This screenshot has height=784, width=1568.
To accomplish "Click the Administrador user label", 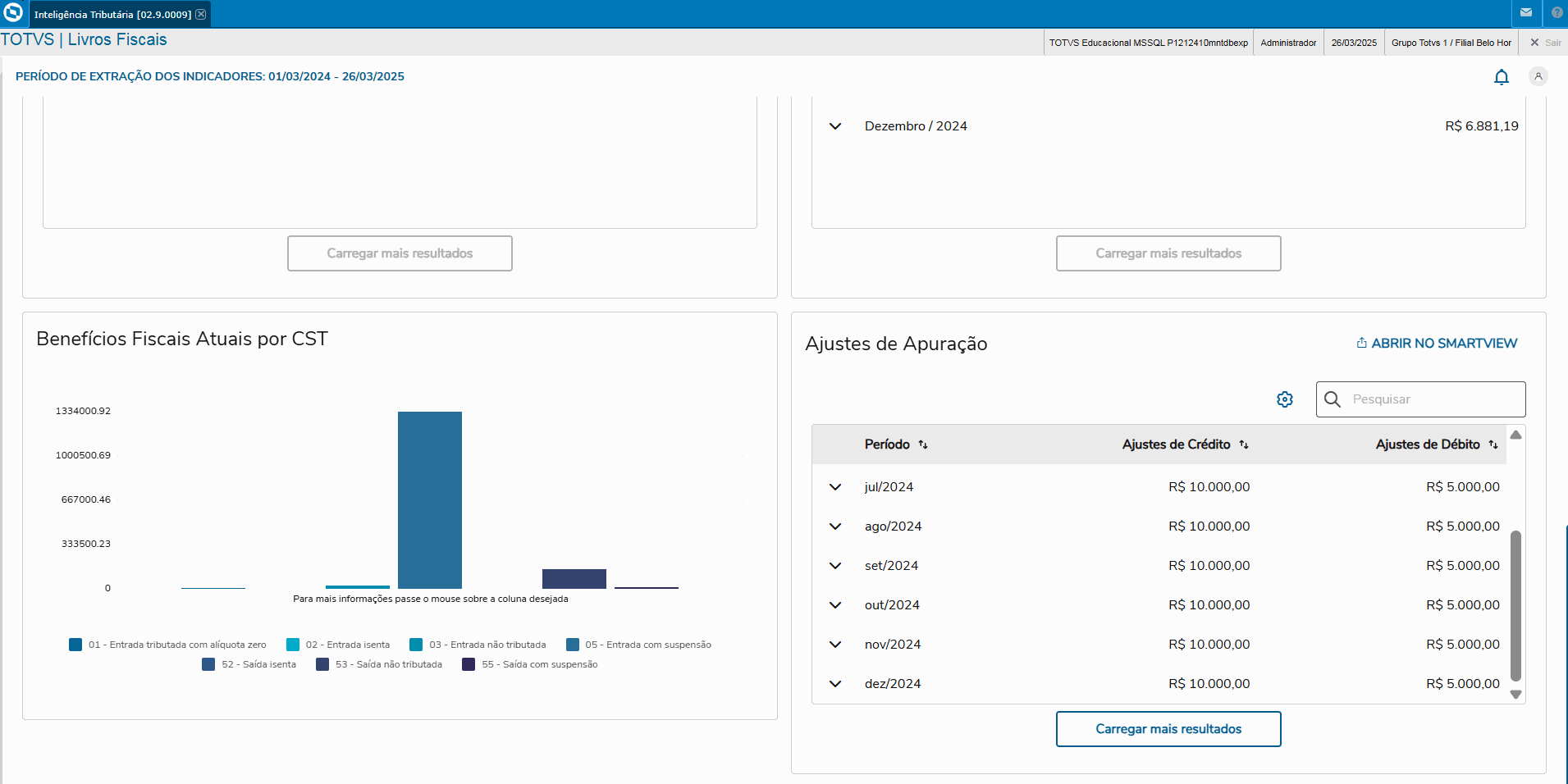I will [x=1288, y=43].
